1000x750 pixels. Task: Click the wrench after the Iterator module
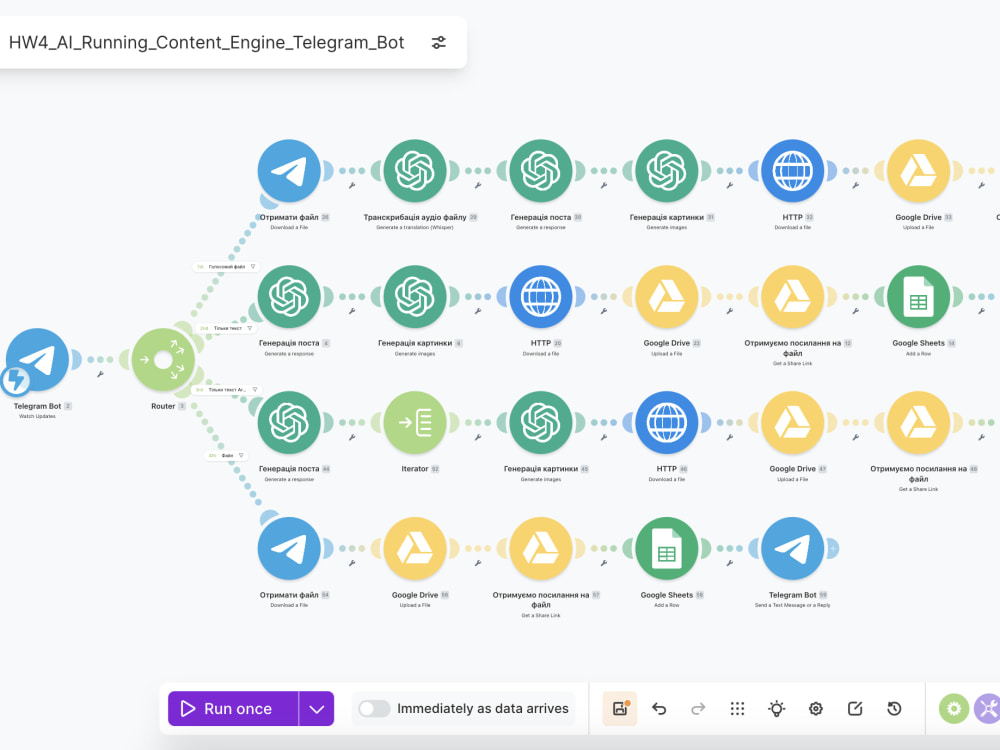pos(478,437)
